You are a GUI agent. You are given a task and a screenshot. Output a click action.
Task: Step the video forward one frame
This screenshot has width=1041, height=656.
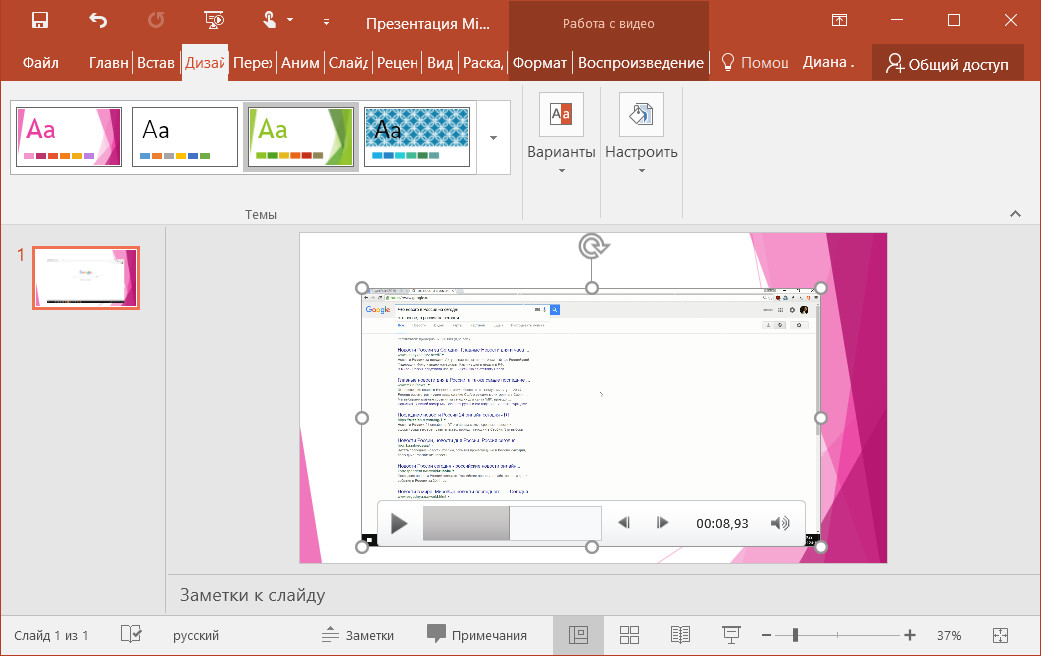[662, 522]
